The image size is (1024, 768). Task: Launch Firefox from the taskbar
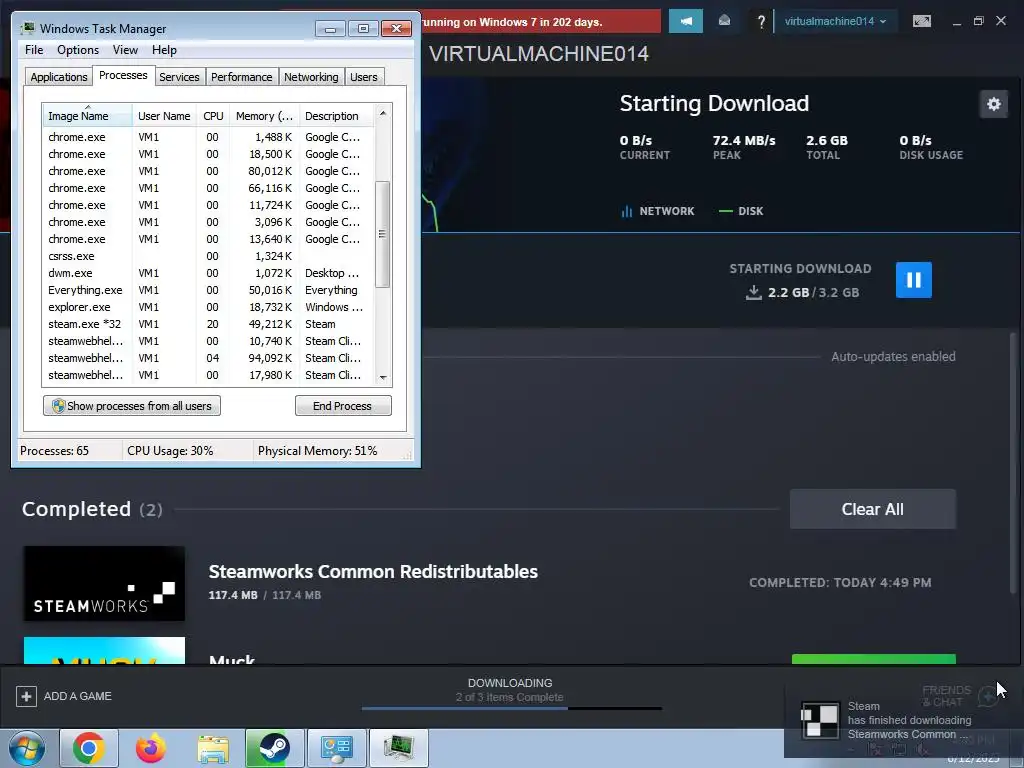click(151, 748)
